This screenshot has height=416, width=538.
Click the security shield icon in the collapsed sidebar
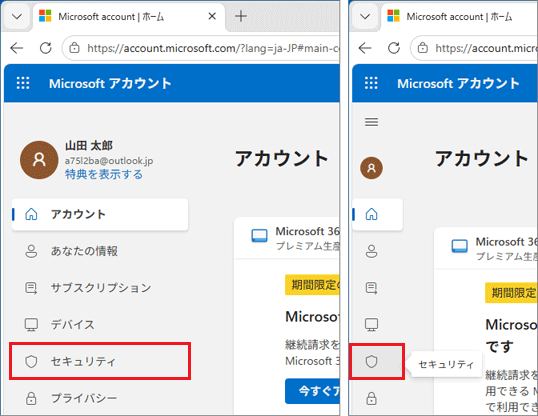[371, 361]
